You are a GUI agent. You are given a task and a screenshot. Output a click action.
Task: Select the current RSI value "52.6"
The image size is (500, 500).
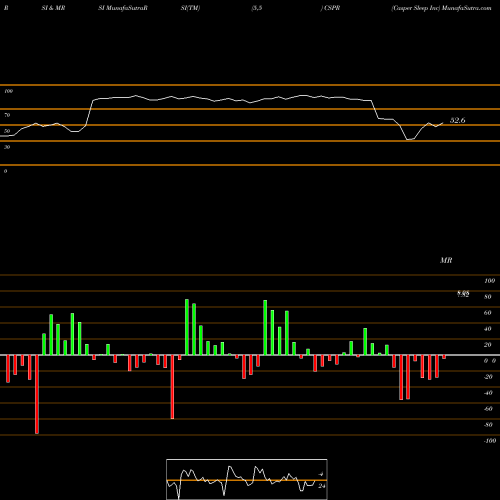click(458, 120)
